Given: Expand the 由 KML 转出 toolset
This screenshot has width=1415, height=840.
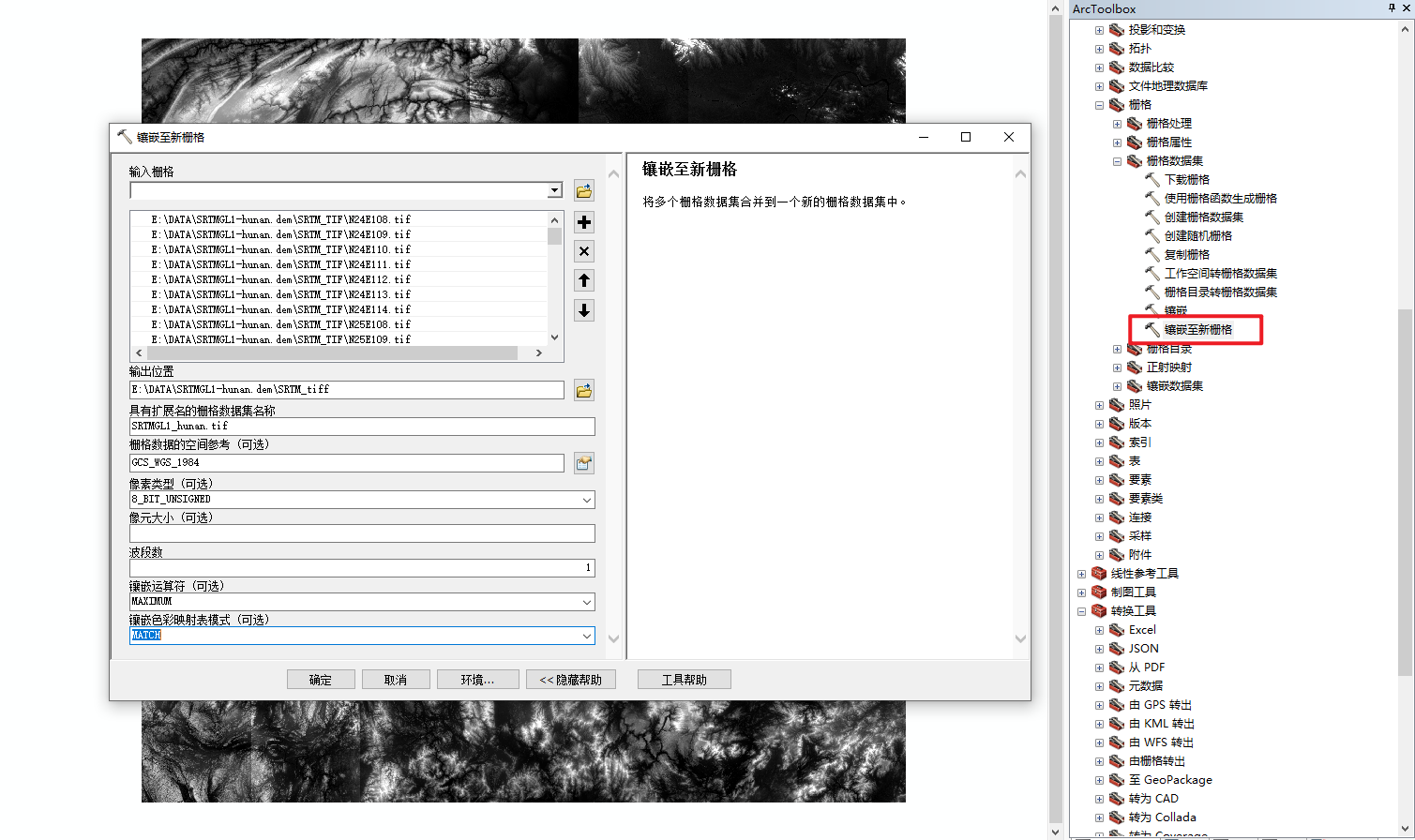Looking at the screenshot, I should [1099, 724].
